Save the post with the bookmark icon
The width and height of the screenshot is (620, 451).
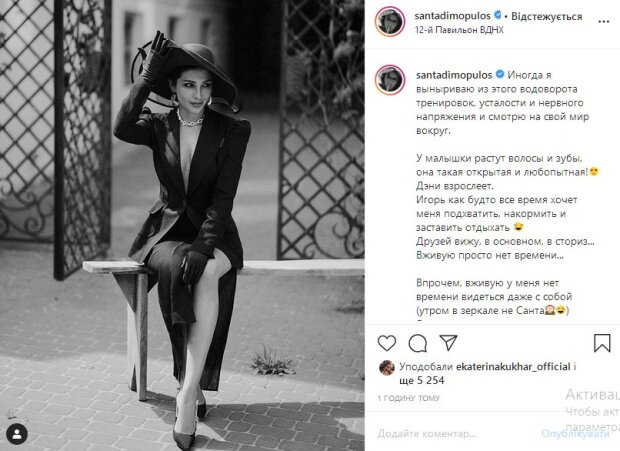pos(602,343)
